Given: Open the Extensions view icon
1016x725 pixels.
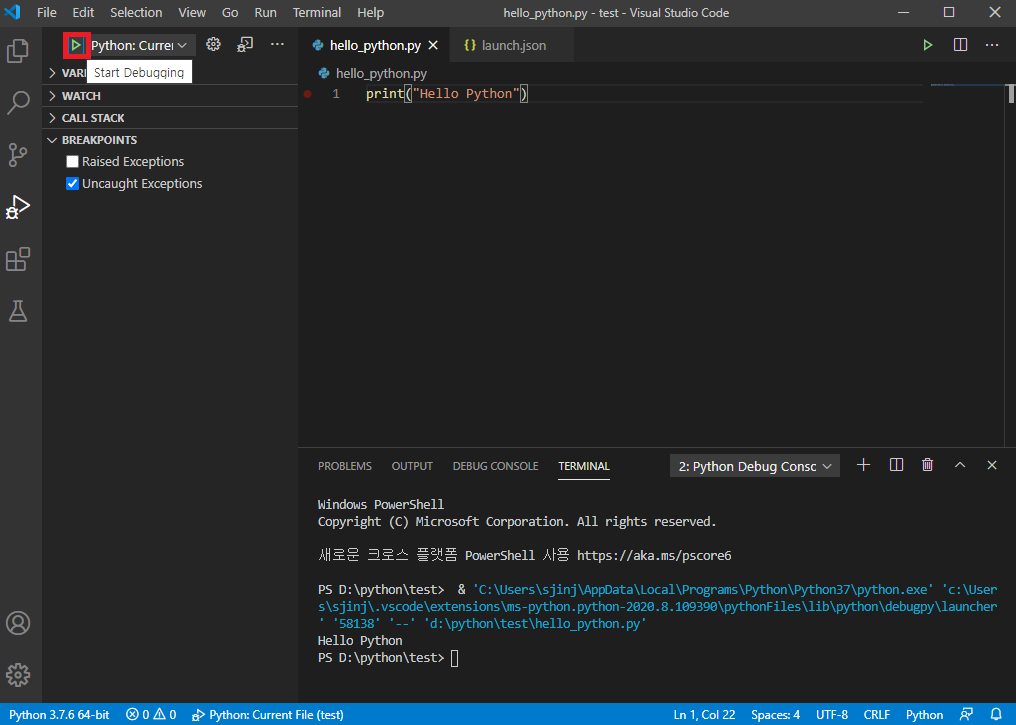Looking at the screenshot, I should coord(18,259).
